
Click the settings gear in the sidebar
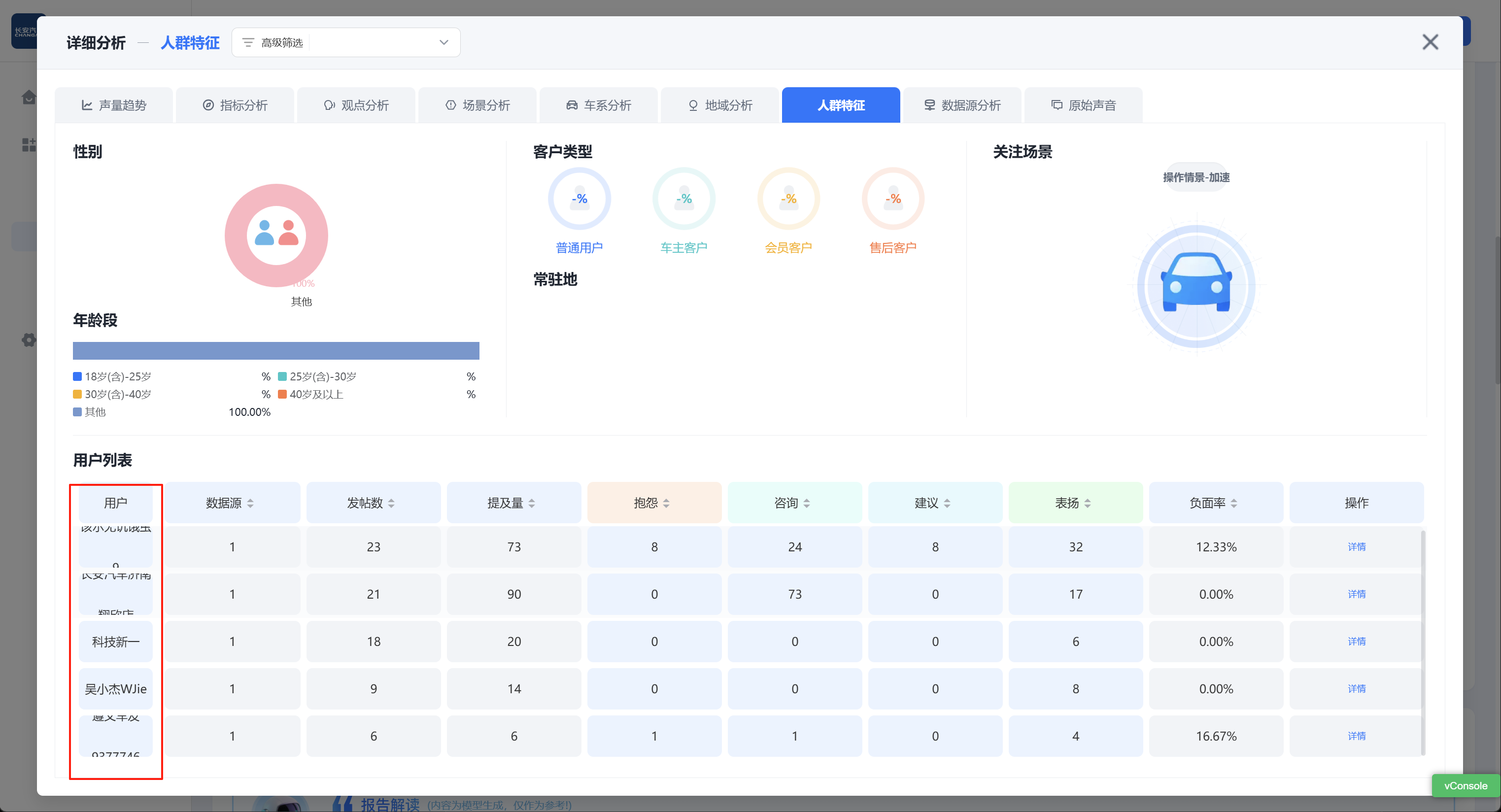(x=28, y=339)
